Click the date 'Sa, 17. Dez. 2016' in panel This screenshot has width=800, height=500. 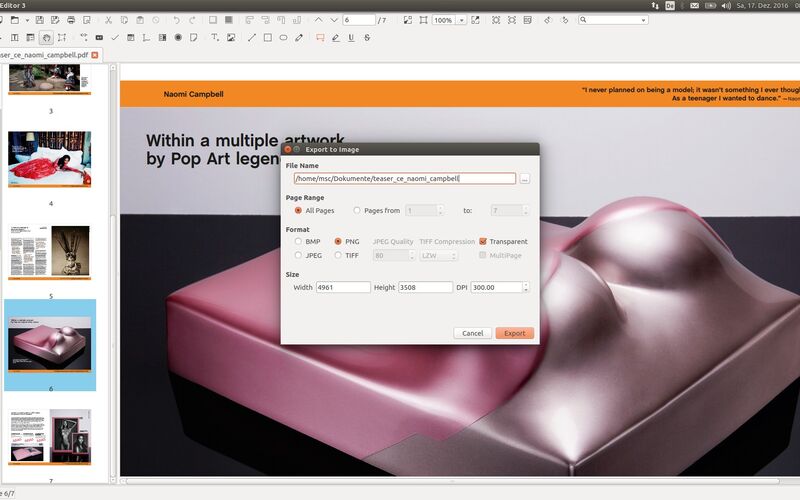tap(762, 6)
